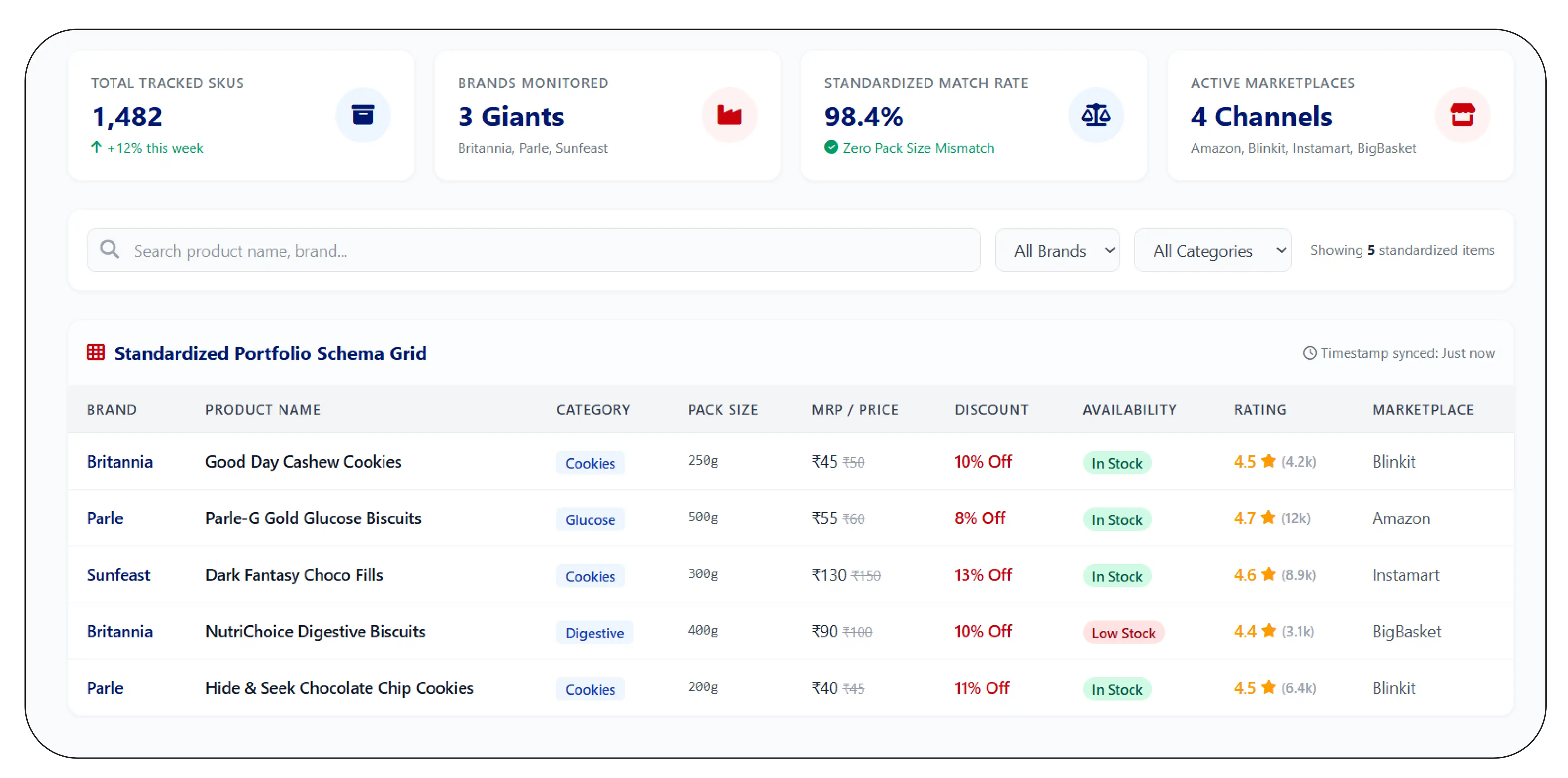
Task: Select Hide & Seek Chocolate Chip Cookies name
Action: (339, 688)
